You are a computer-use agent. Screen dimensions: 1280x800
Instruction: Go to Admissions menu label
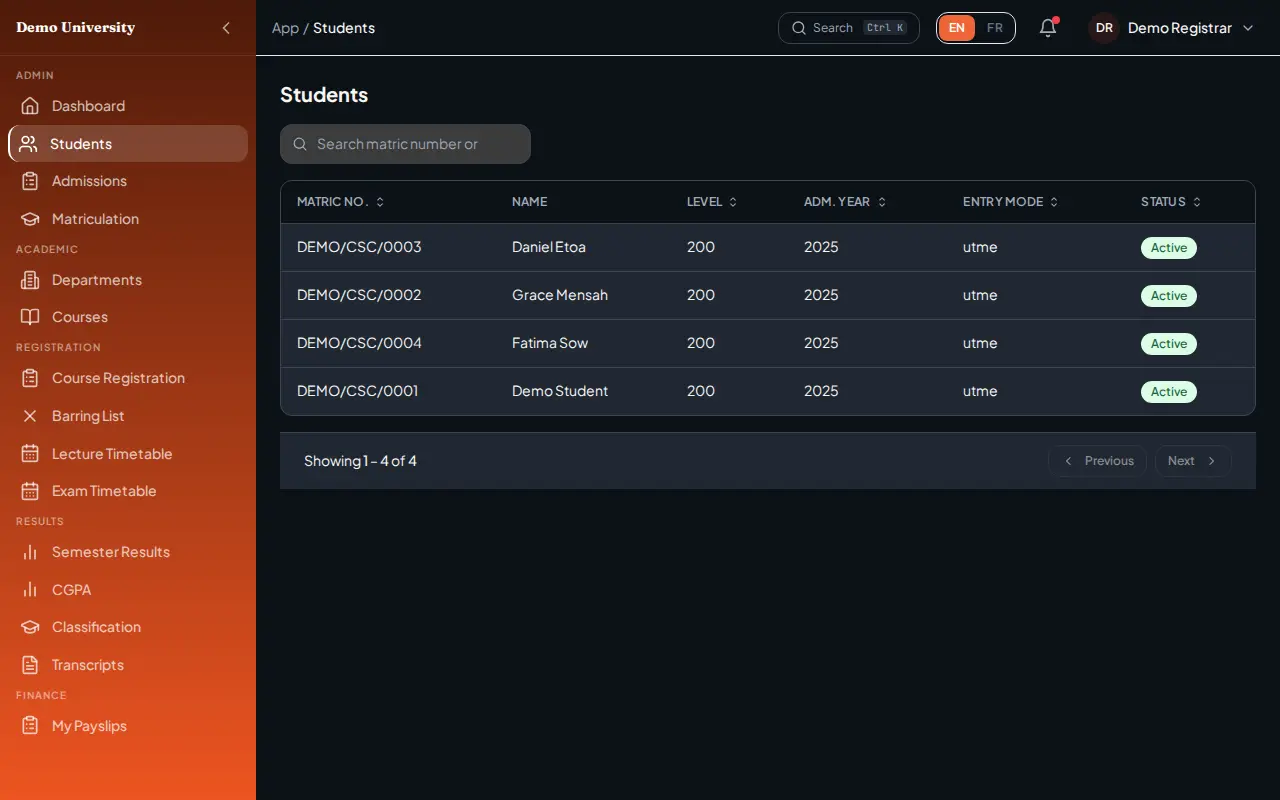pyautogui.click(x=89, y=181)
